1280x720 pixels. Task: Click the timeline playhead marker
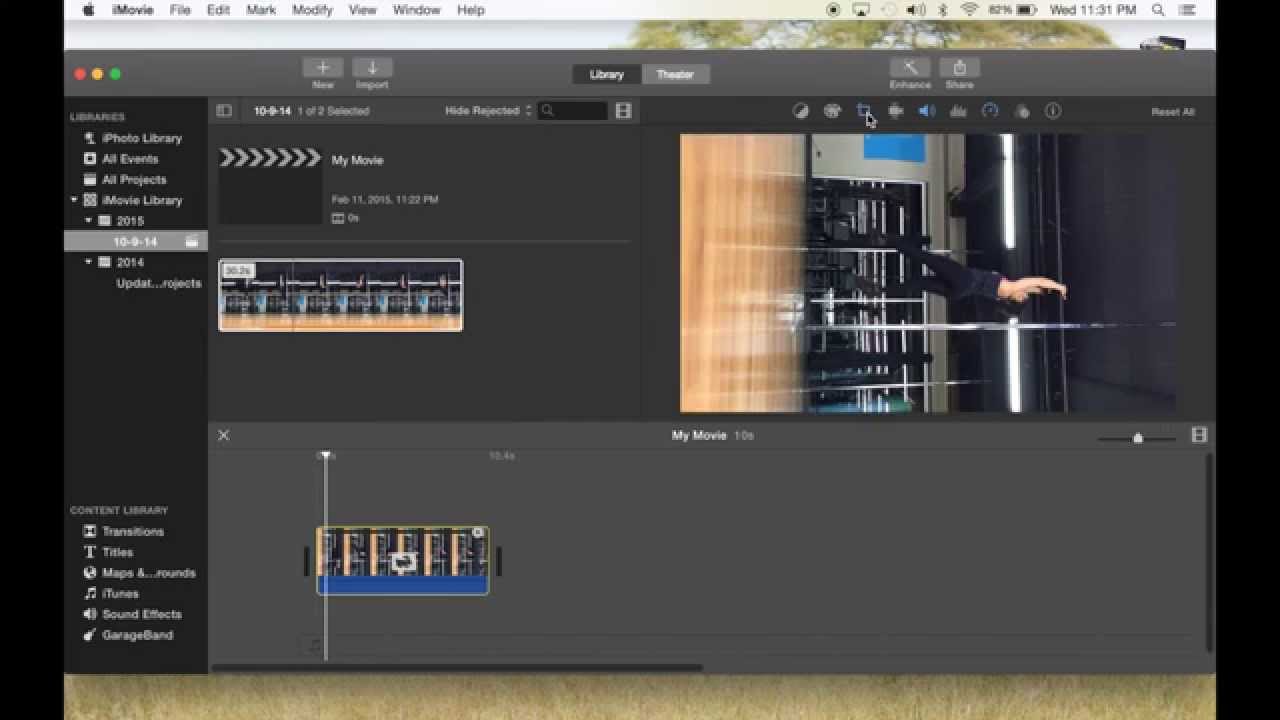(x=325, y=455)
